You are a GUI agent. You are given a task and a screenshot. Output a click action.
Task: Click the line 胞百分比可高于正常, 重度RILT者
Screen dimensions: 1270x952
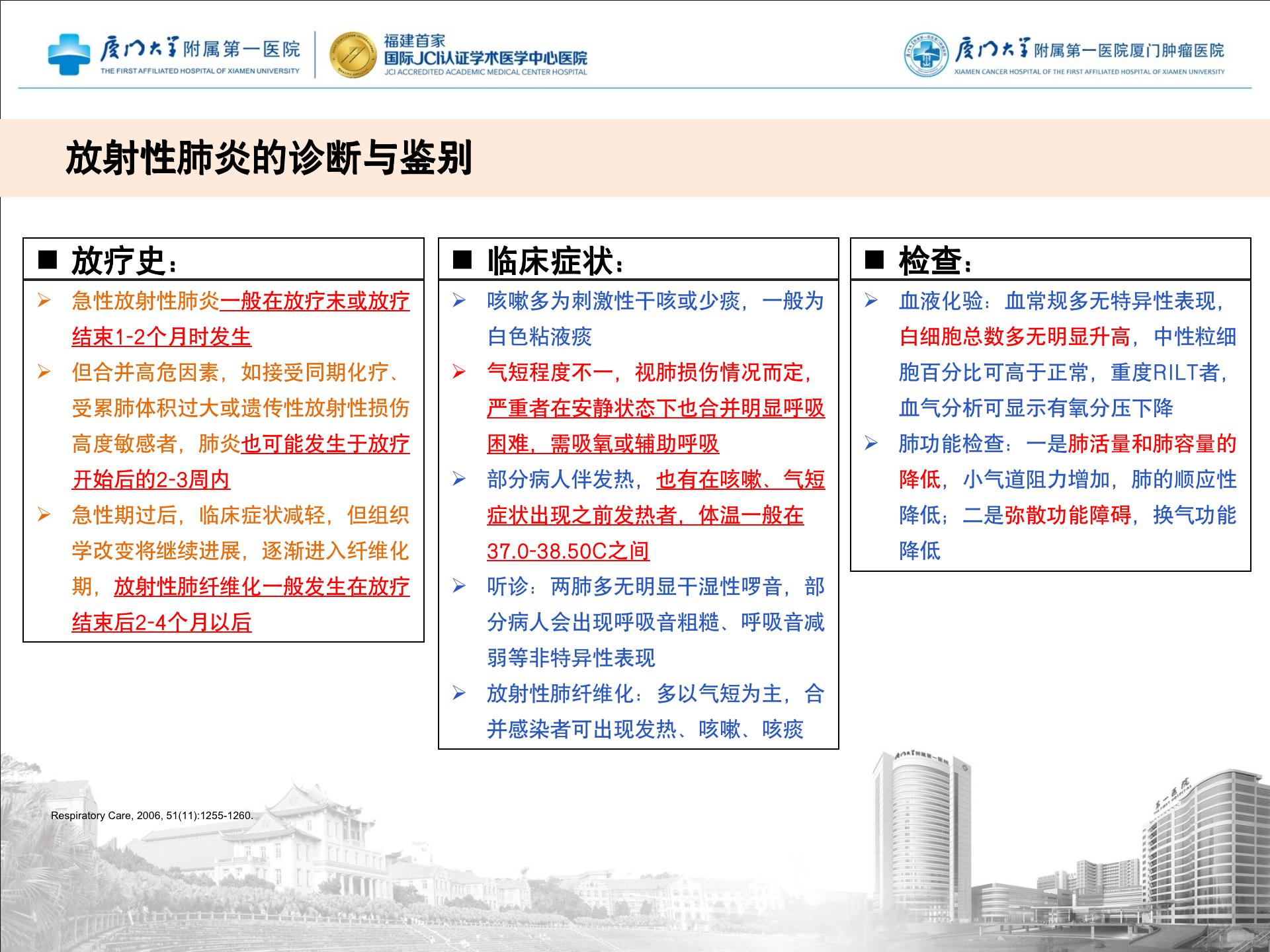click(1063, 373)
